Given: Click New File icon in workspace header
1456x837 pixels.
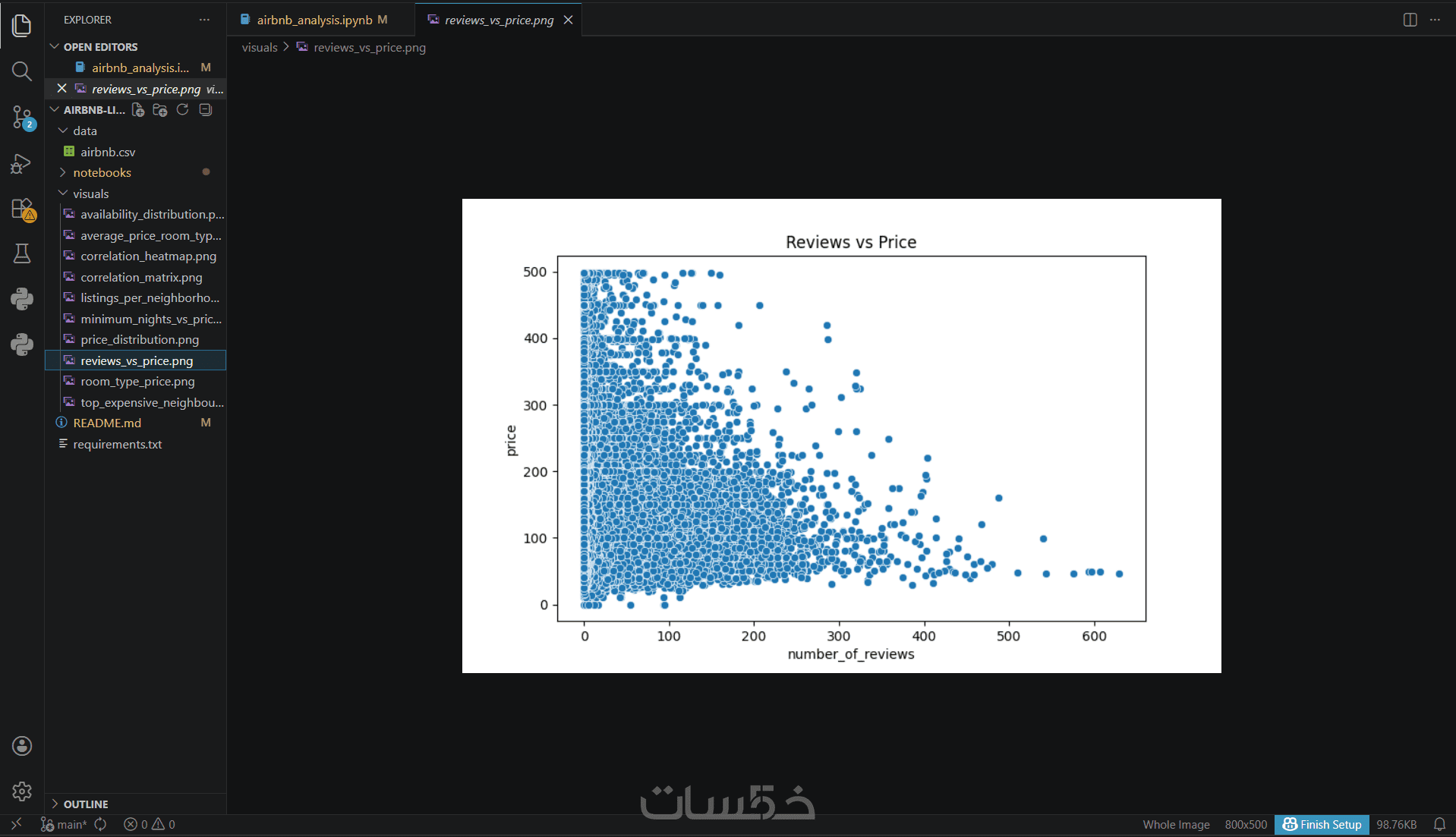Looking at the screenshot, I should tap(138, 110).
